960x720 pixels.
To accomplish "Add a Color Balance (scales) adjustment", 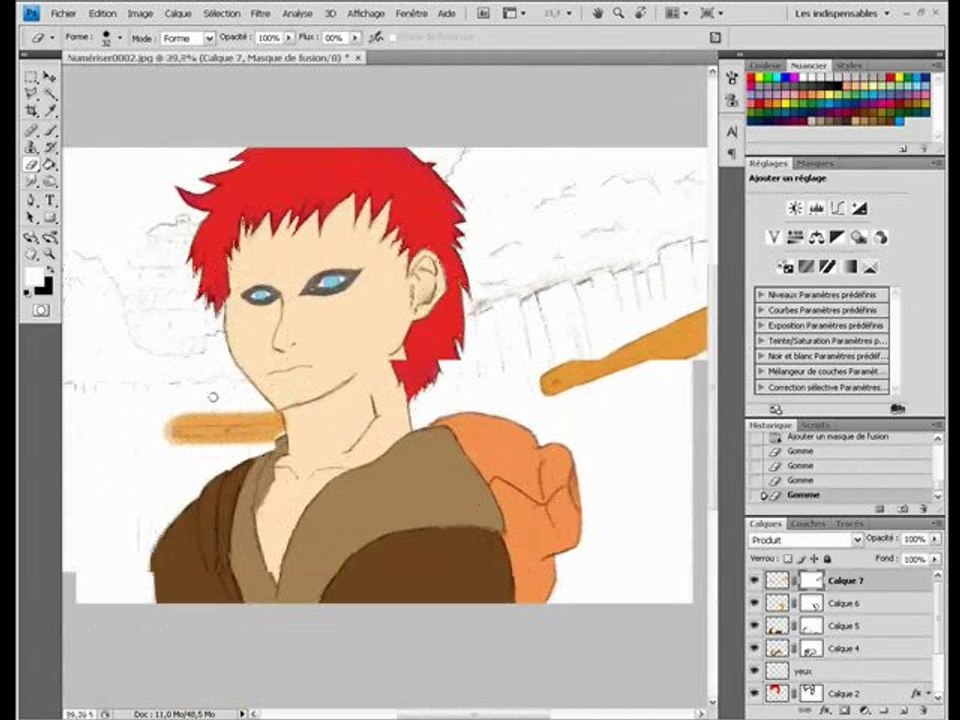I will (816, 238).
